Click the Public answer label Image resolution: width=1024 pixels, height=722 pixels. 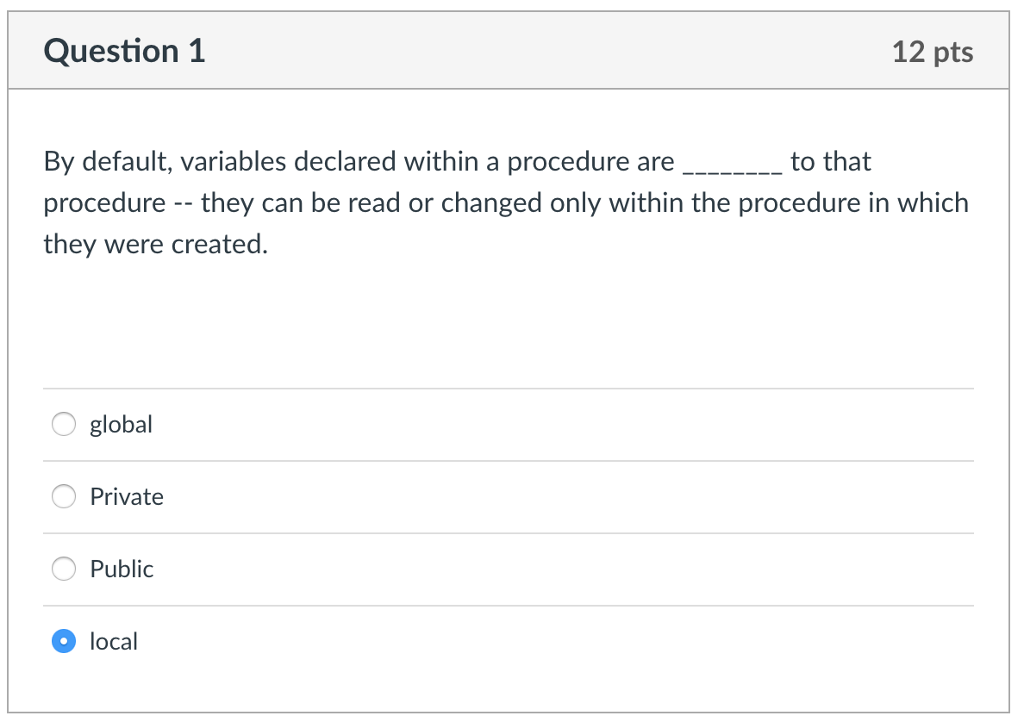121,568
